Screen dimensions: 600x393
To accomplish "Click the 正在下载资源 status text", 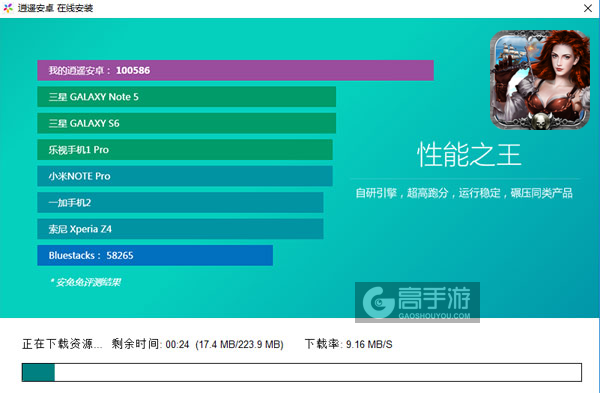I will coord(62,344).
